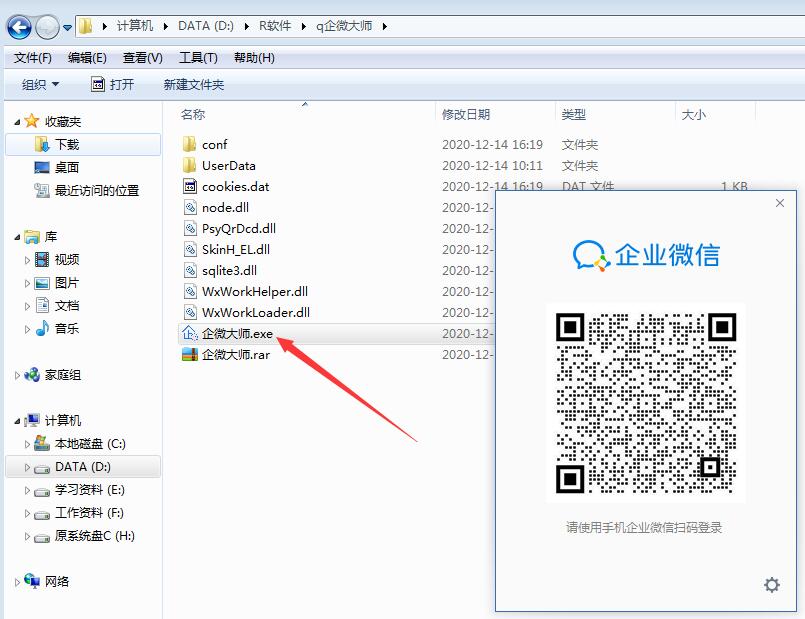The image size is (805, 619).
Task: Sort by the 类型 column header
Action: [573, 114]
